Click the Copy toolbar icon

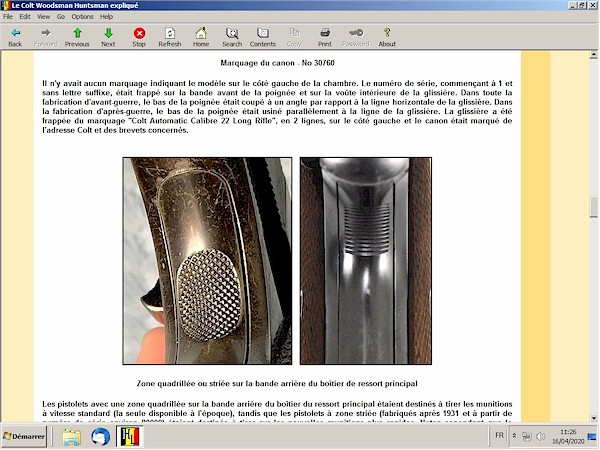pos(294,37)
